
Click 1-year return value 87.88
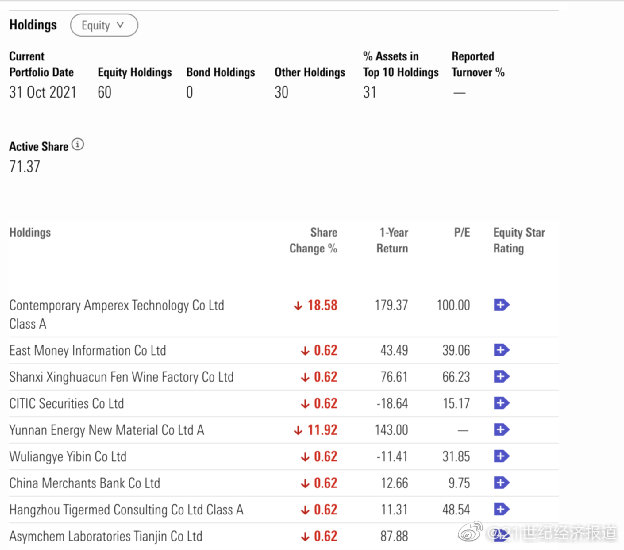tap(394, 536)
